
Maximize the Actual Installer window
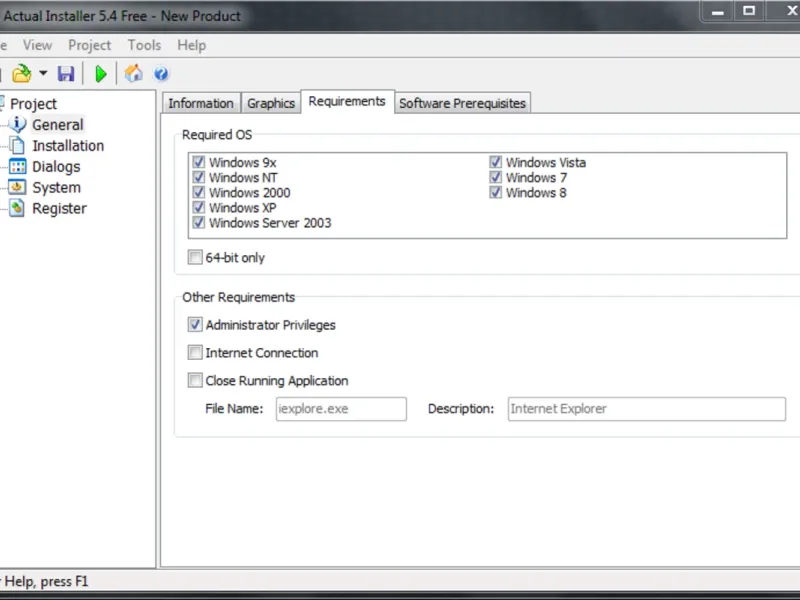(x=749, y=11)
